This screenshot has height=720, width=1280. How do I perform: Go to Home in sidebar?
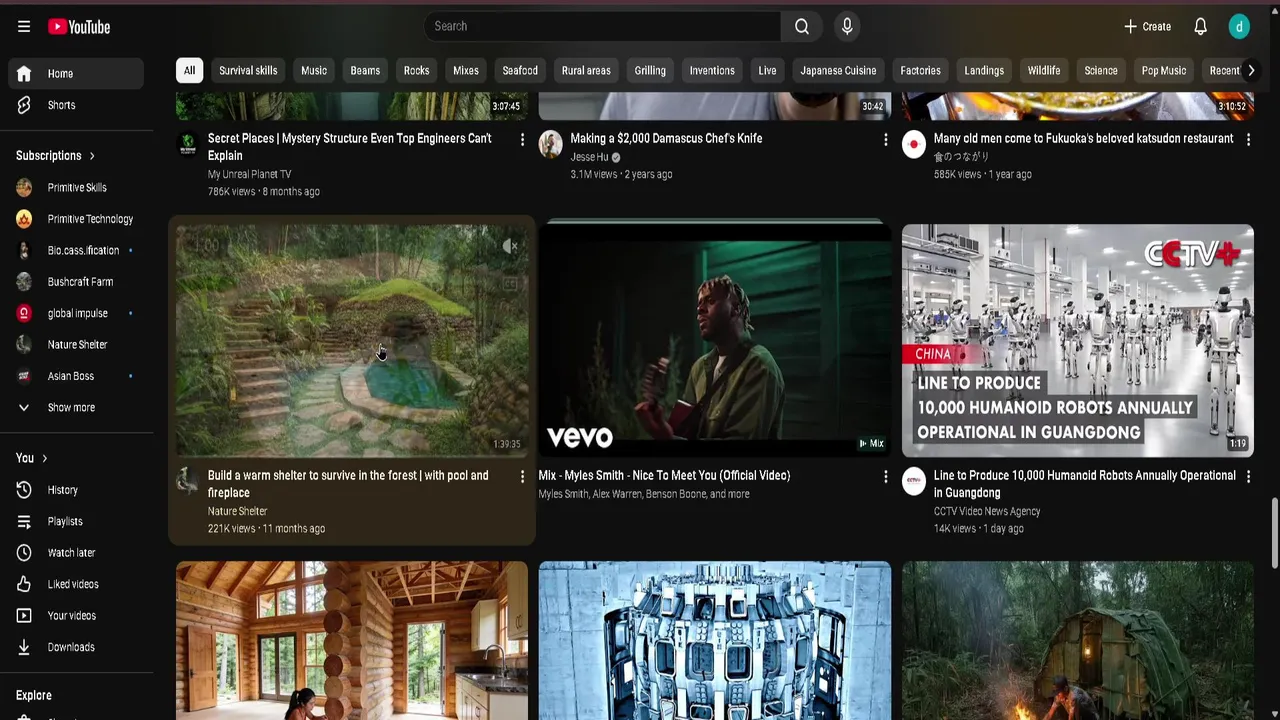[77, 74]
